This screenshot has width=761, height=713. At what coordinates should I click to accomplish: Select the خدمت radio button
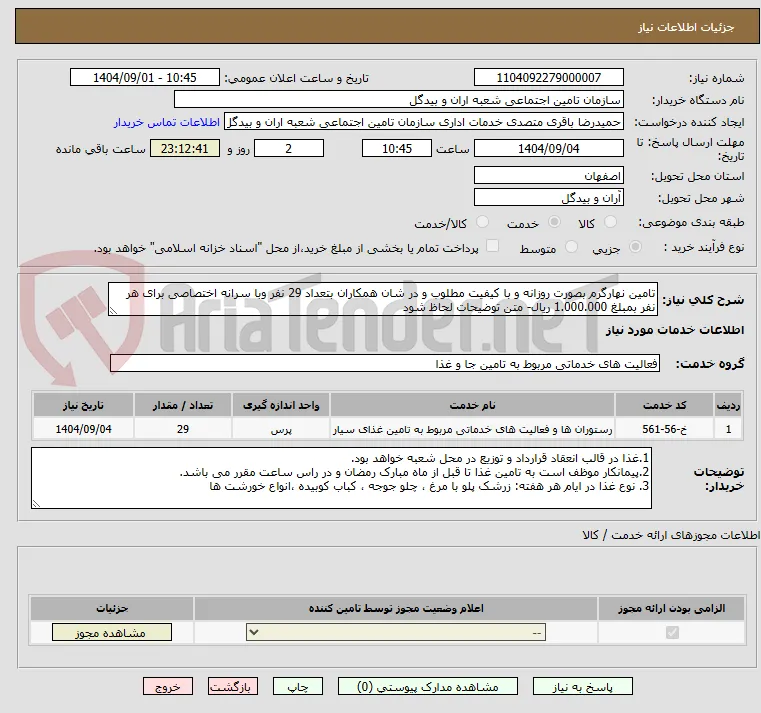click(x=554, y=222)
